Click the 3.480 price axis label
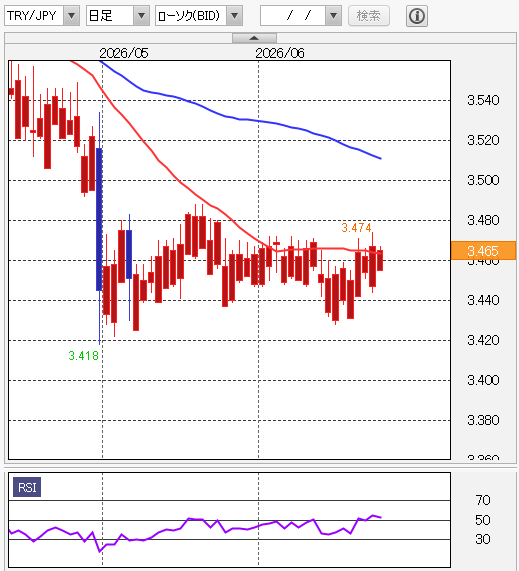Image resolution: width=519 pixels, height=571 pixels. click(483, 220)
